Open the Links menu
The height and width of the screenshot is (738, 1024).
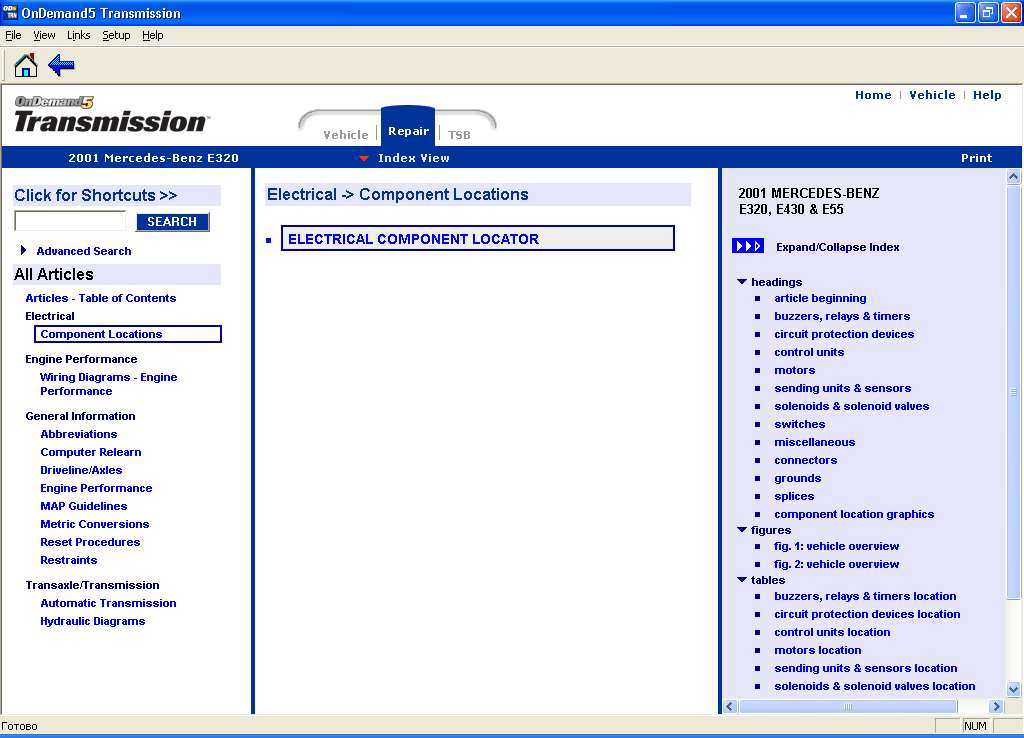point(78,35)
